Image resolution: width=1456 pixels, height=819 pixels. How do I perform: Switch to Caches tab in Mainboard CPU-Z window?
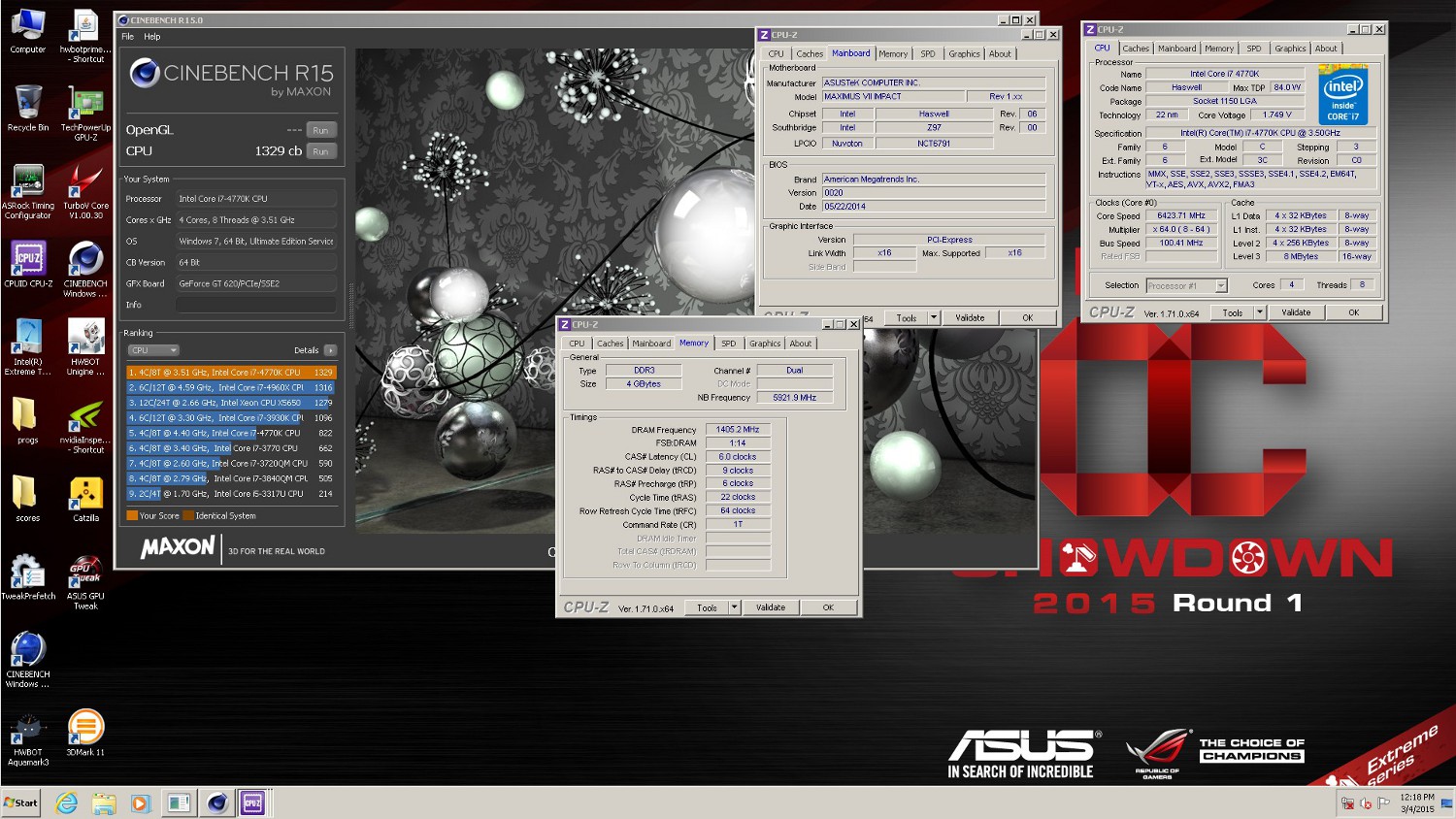(x=810, y=54)
